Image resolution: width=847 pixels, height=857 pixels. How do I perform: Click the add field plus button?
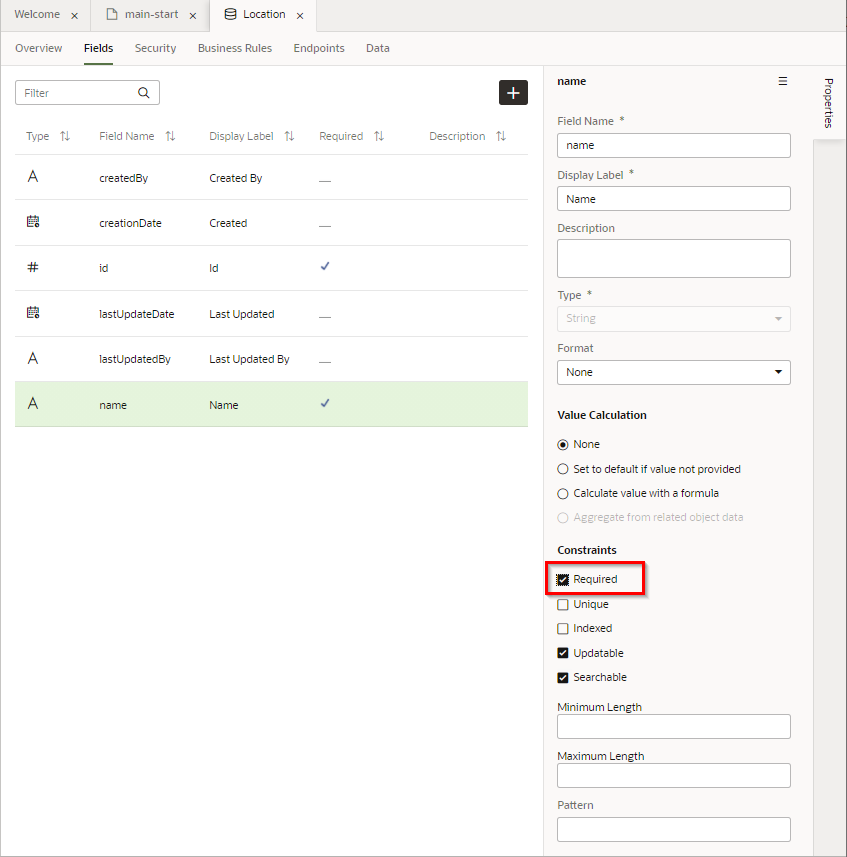pos(513,93)
